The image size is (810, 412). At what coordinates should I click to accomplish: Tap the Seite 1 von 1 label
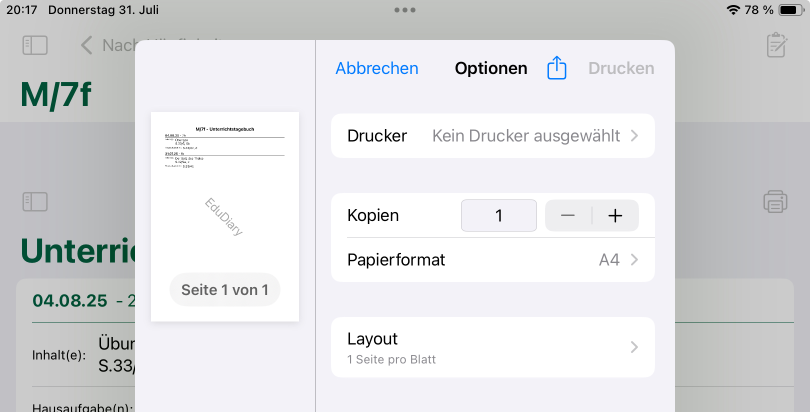coord(225,290)
